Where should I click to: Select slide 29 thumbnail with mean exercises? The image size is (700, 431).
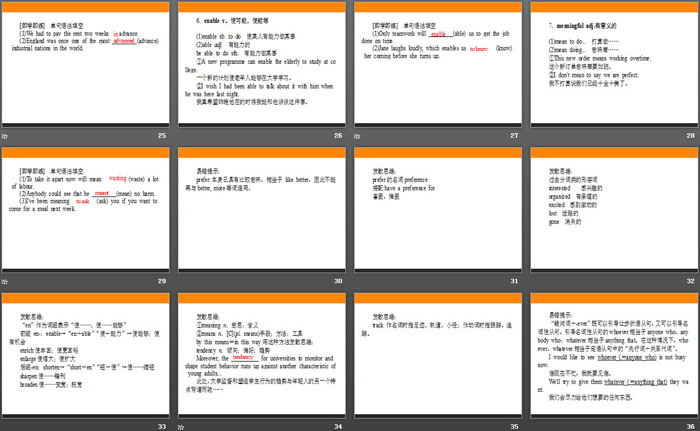click(86, 210)
